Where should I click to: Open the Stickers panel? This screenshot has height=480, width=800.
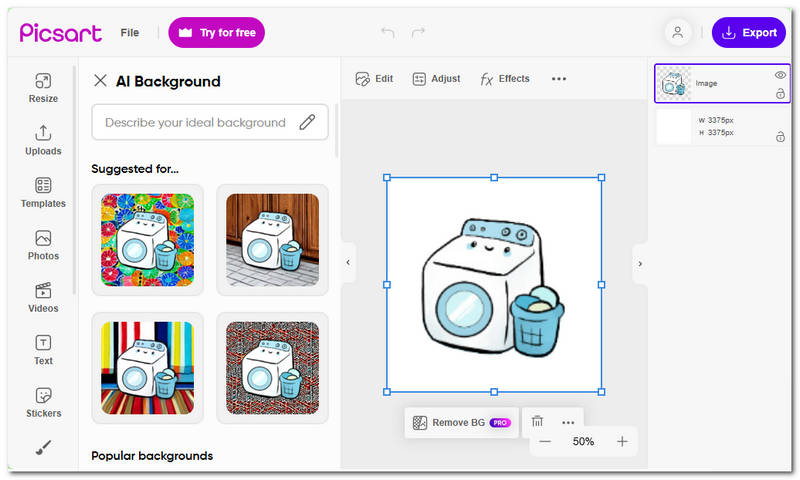(x=43, y=402)
